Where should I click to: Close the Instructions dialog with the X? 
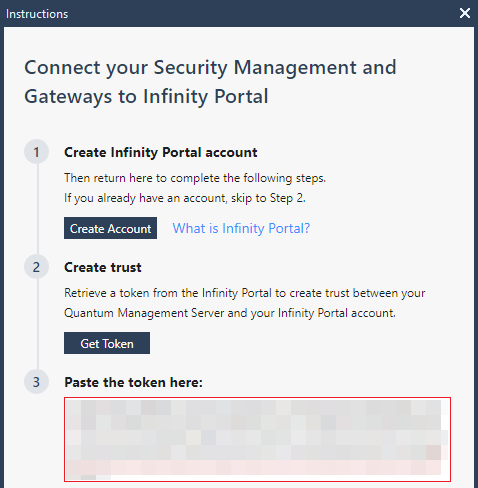point(465,13)
